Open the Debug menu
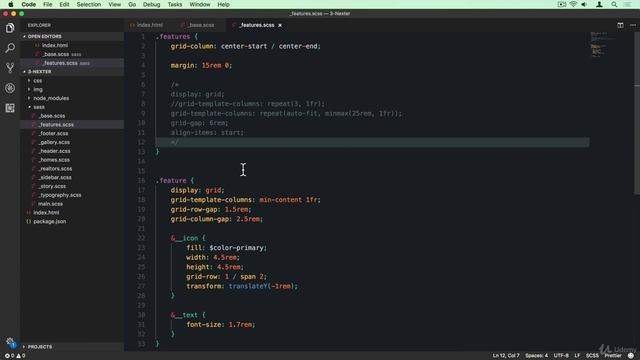Viewport: 640px width, 360px height. 151,4
